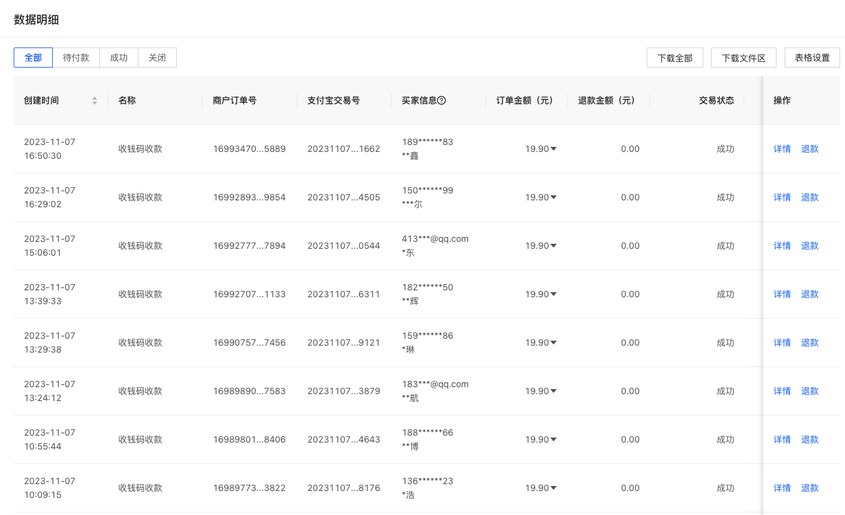Switch to the 关闭 tab
The image size is (845, 515).
click(x=157, y=58)
